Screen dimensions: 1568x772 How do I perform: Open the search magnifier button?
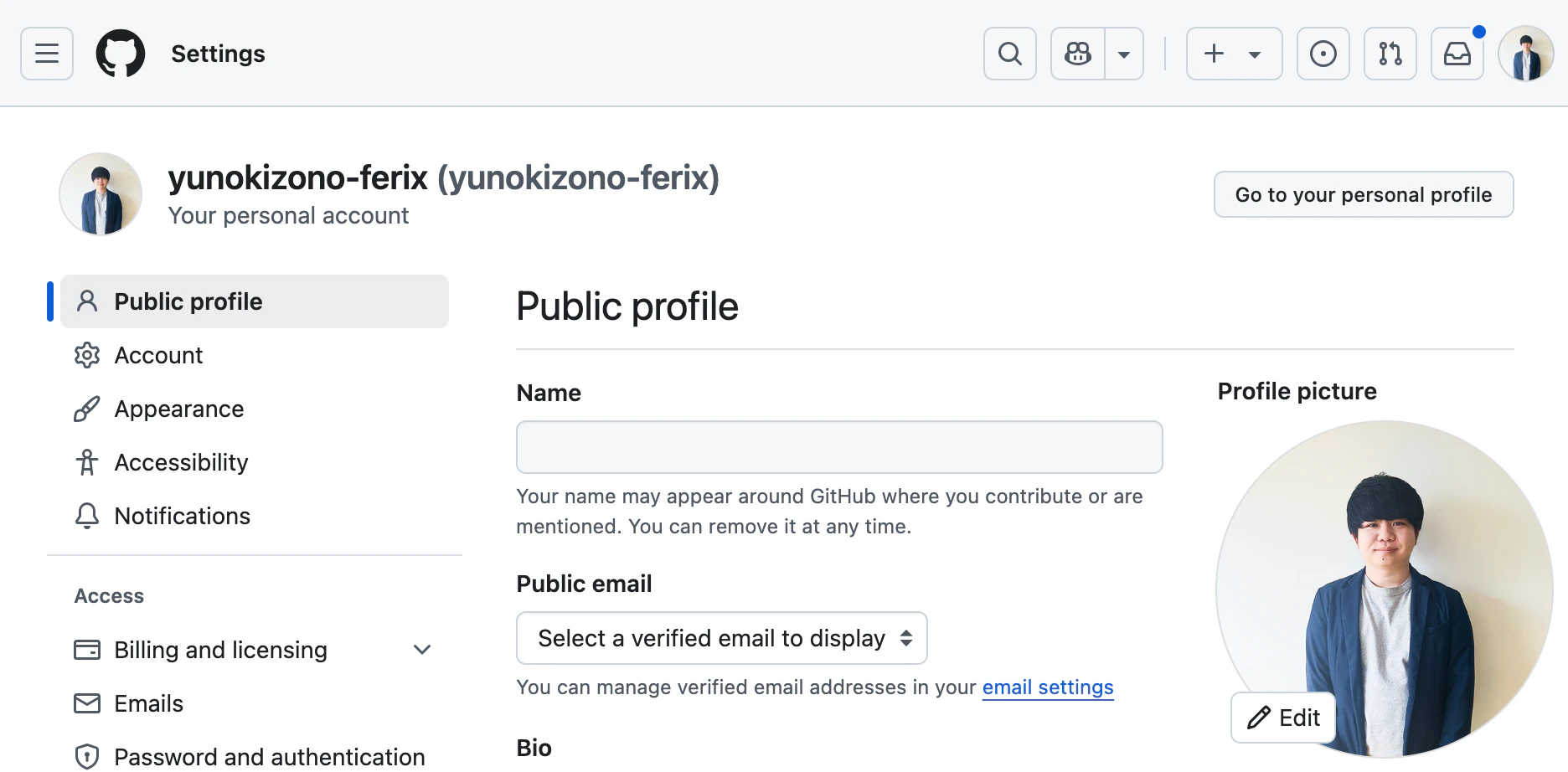click(1010, 54)
